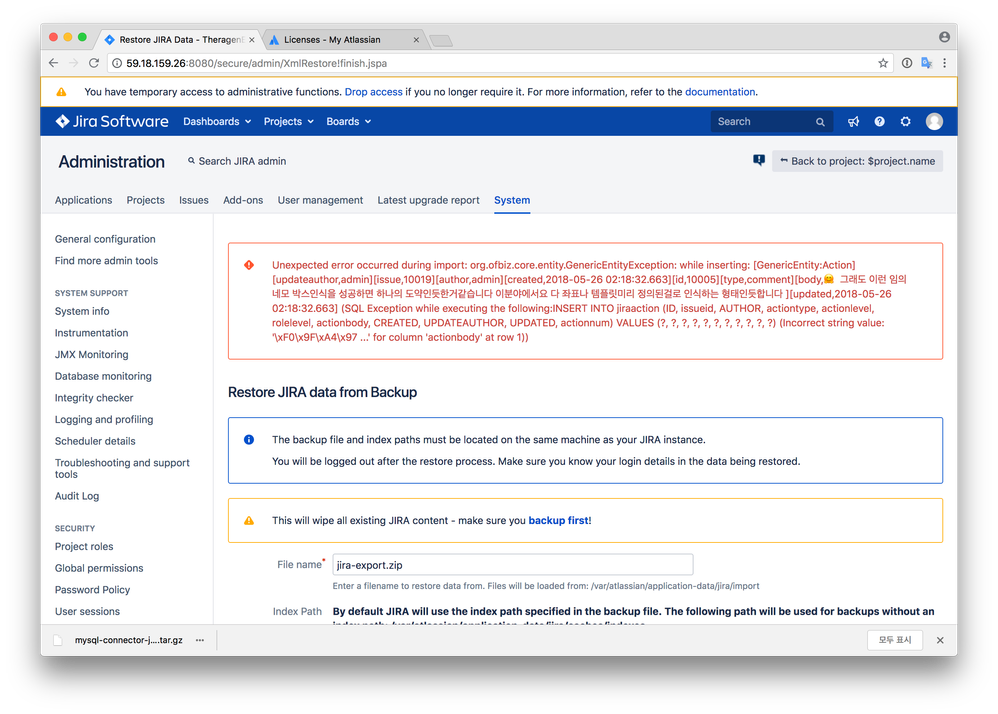
Task: Click the admin feedback speech bubble icon
Action: [x=759, y=160]
